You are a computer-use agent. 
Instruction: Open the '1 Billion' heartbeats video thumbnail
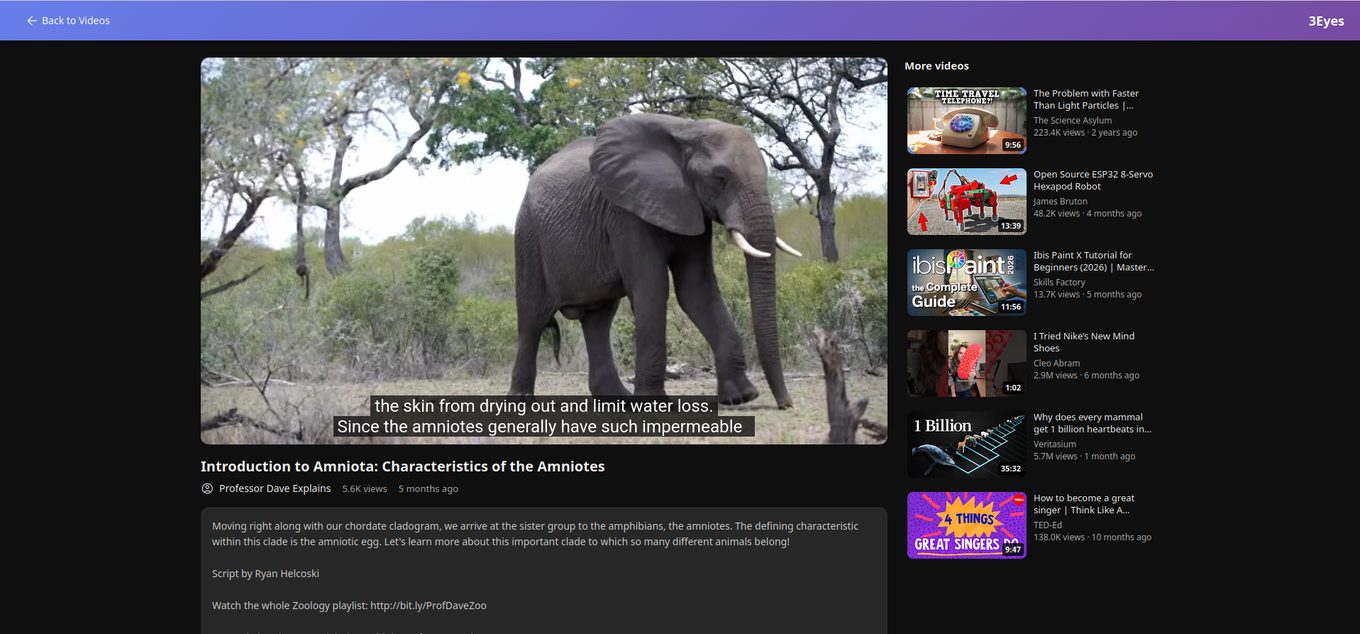[x=966, y=444]
